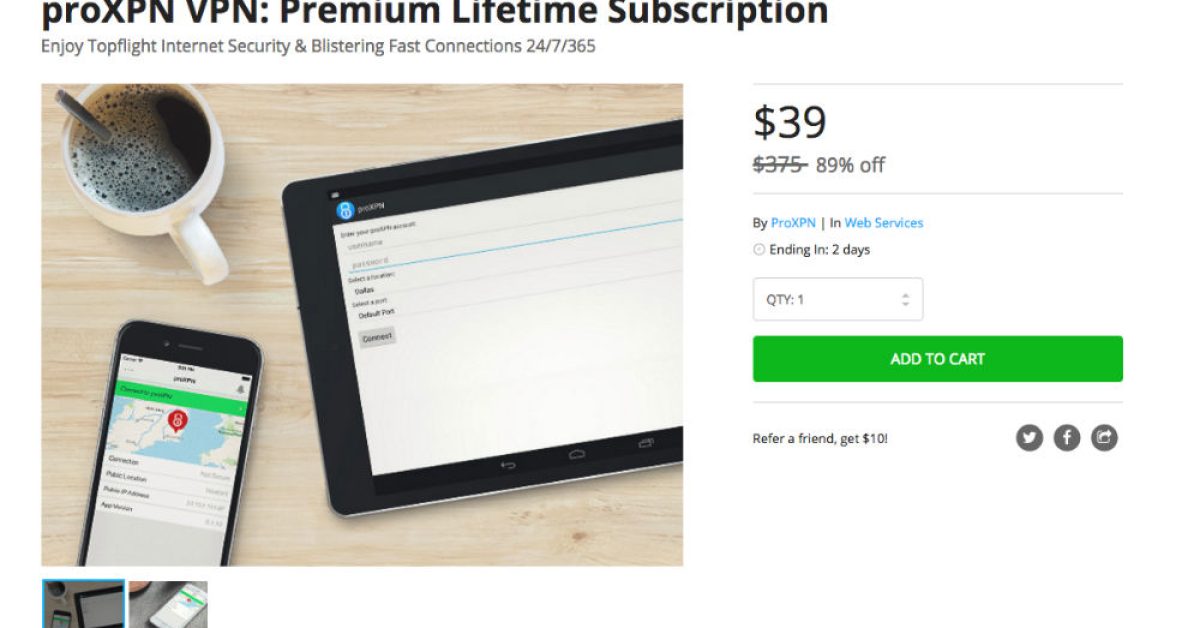This screenshot has height=628, width=1200.
Task: Click the QTY up/down stepper arrows
Action: click(905, 299)
